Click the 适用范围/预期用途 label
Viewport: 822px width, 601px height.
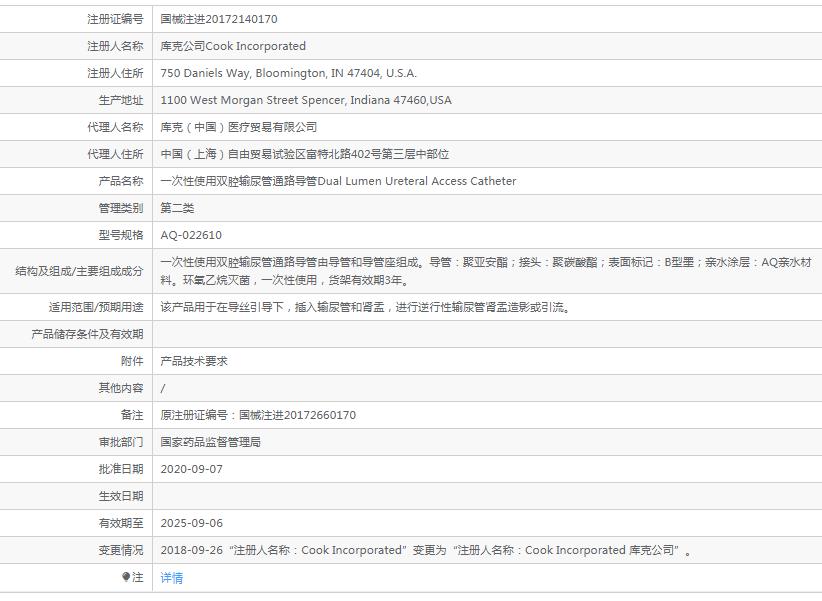[96, 307]
